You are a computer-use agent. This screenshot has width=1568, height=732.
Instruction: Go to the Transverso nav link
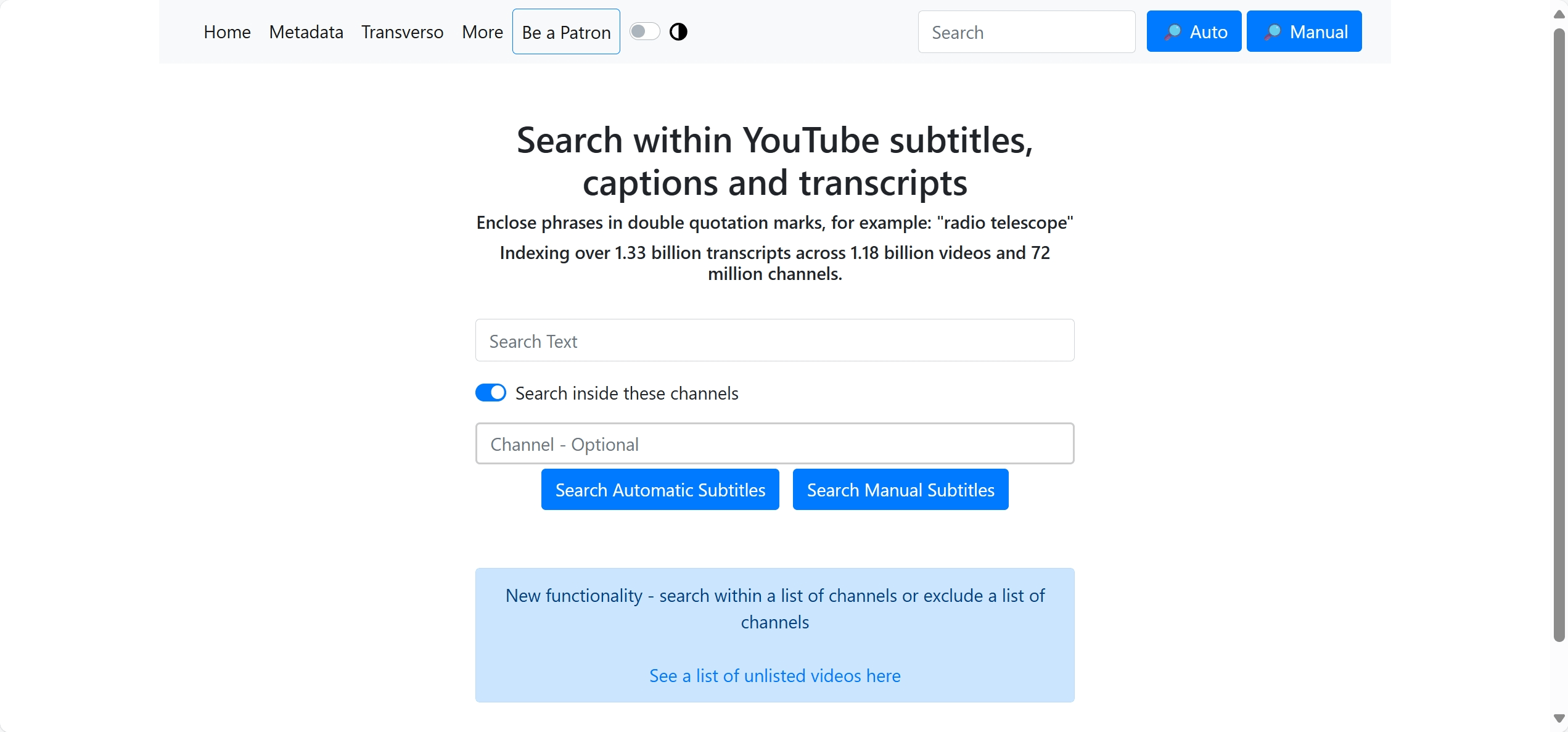pos(402,31)
